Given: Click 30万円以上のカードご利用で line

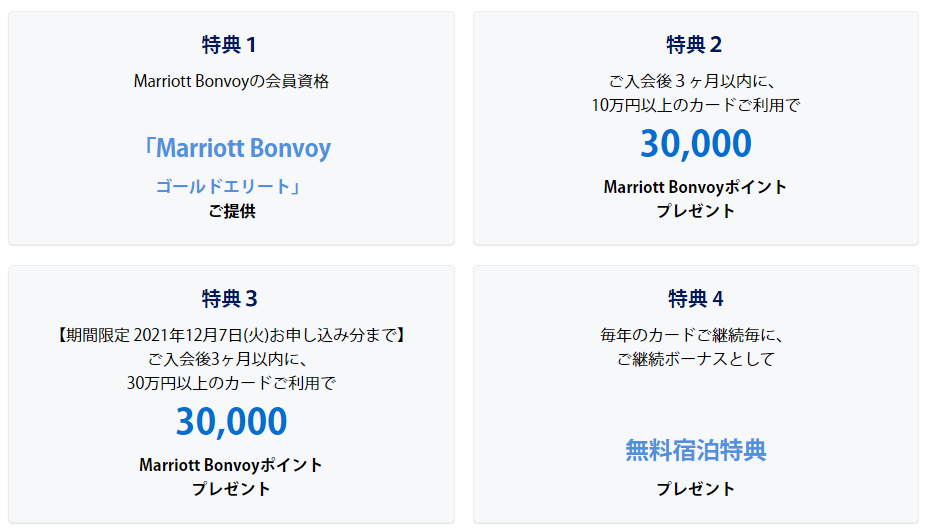Looking at the screenshot, I should coord(231,383).
